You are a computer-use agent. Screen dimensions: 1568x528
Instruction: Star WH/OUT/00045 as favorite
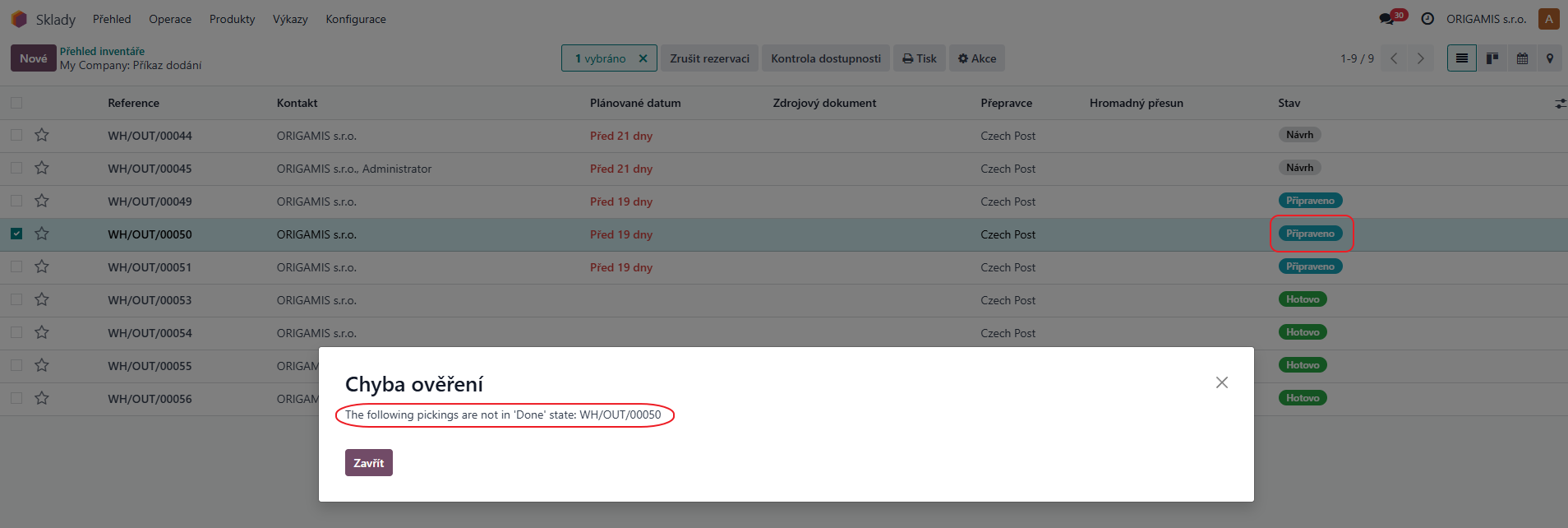click(42, 168)
